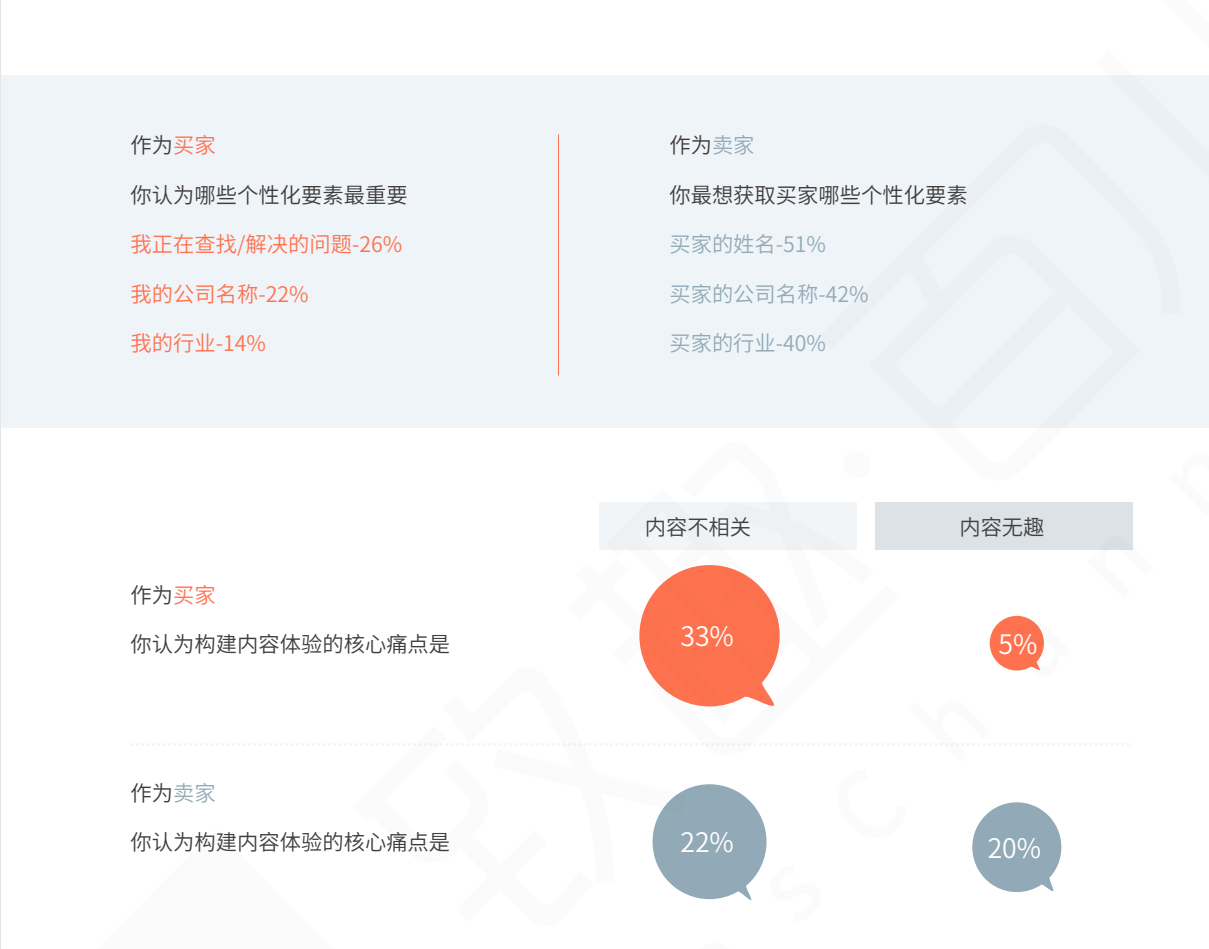Select the 我的行业-14% entry
This screenshot has height=949, width=1209.
click(x=198, y=343)
